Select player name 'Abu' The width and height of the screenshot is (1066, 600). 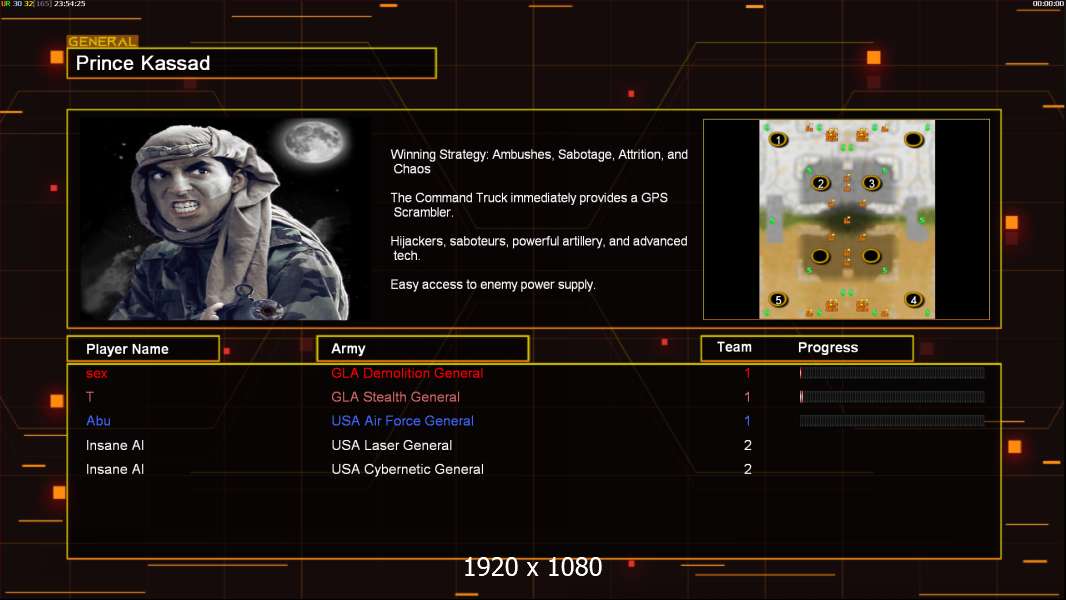[99, 421]
